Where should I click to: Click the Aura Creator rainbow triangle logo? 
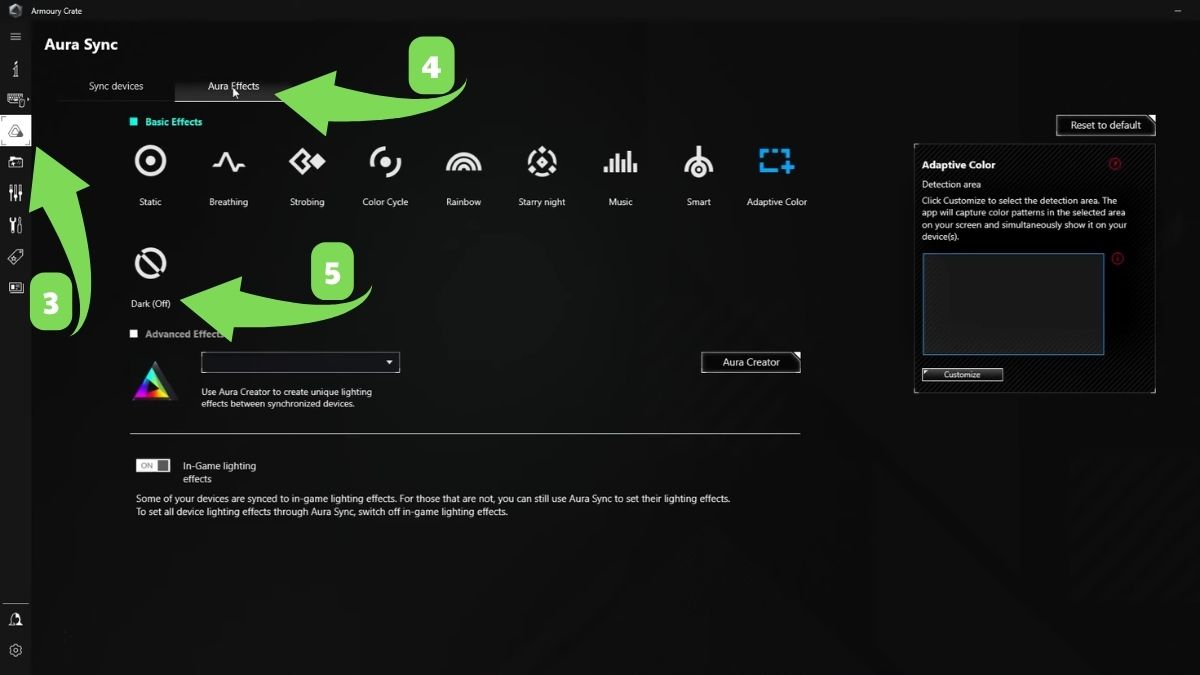pyautogui.click(x=154, y=381)
